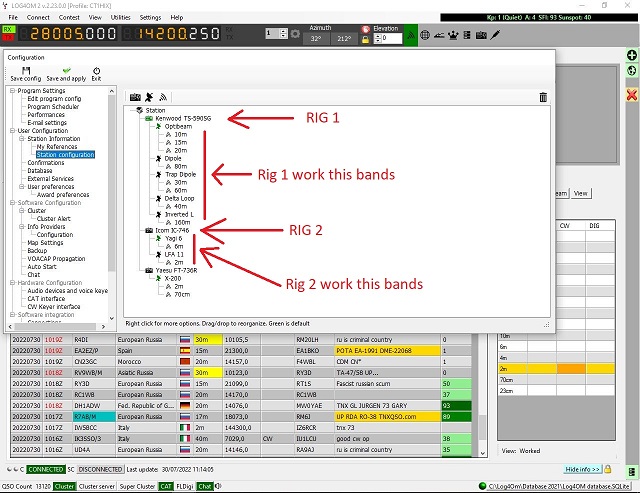Click the speaker icon in status bar
Viewport: 640px width, 493px height.
(218, 486)
